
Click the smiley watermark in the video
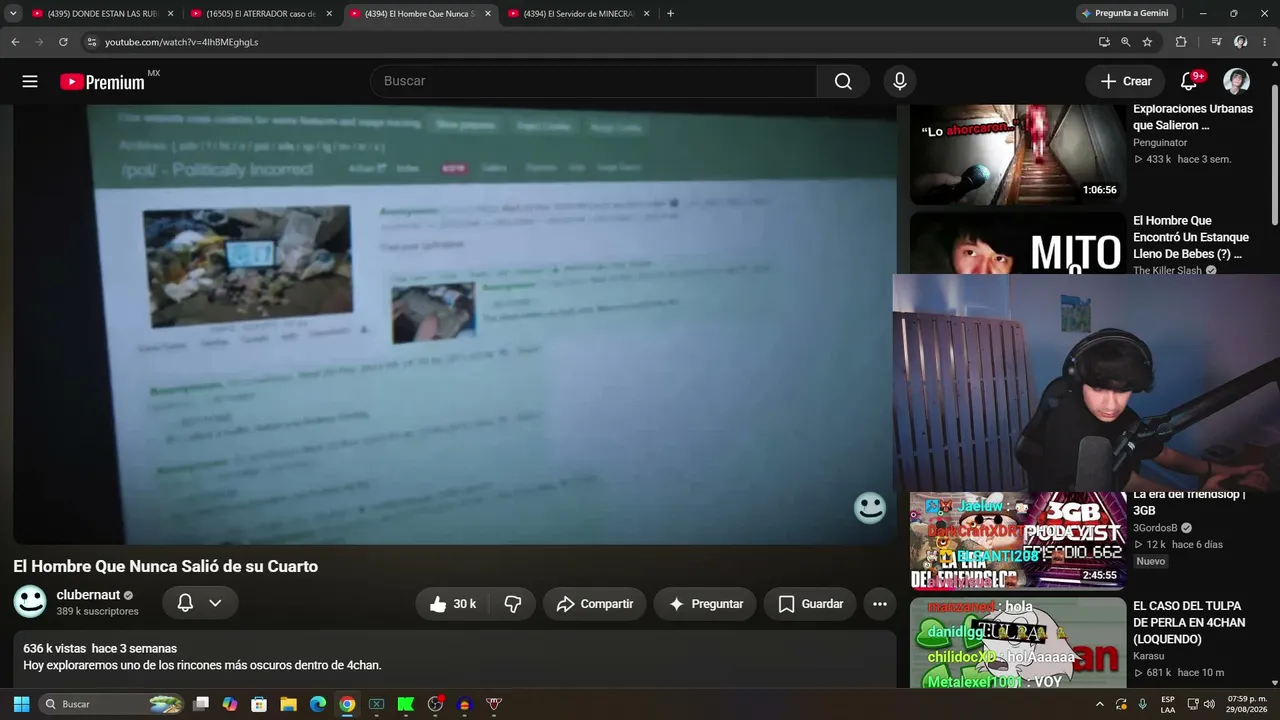tap(870, 508)
